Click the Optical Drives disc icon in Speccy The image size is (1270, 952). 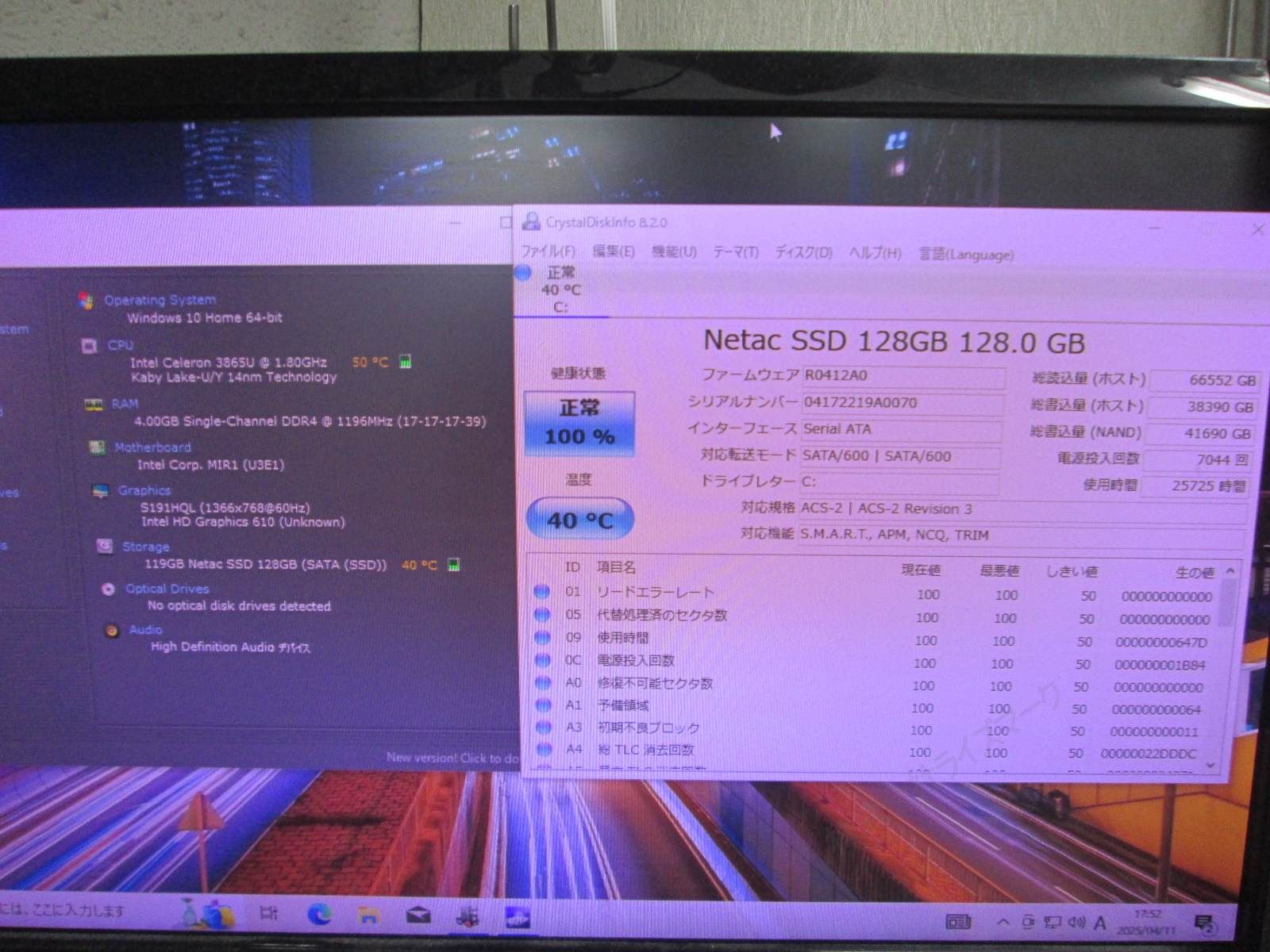[x=109, y=589]
